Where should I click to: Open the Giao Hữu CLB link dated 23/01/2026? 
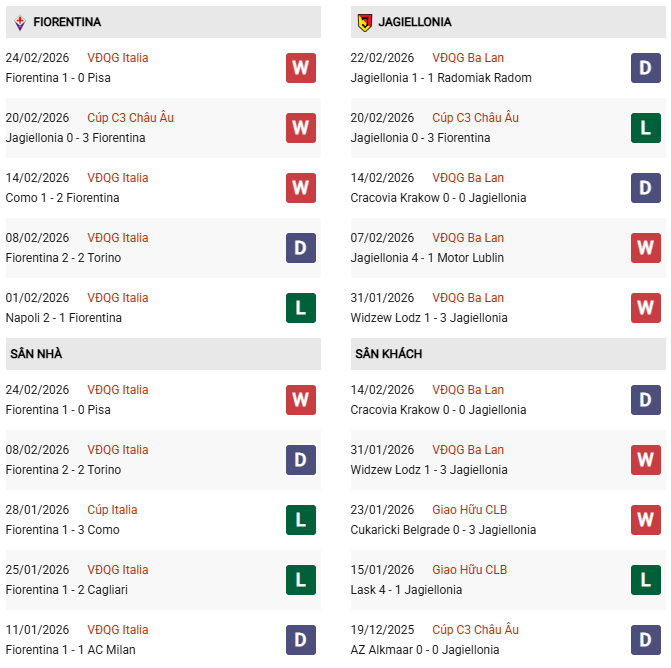click(x=469, y=510)
